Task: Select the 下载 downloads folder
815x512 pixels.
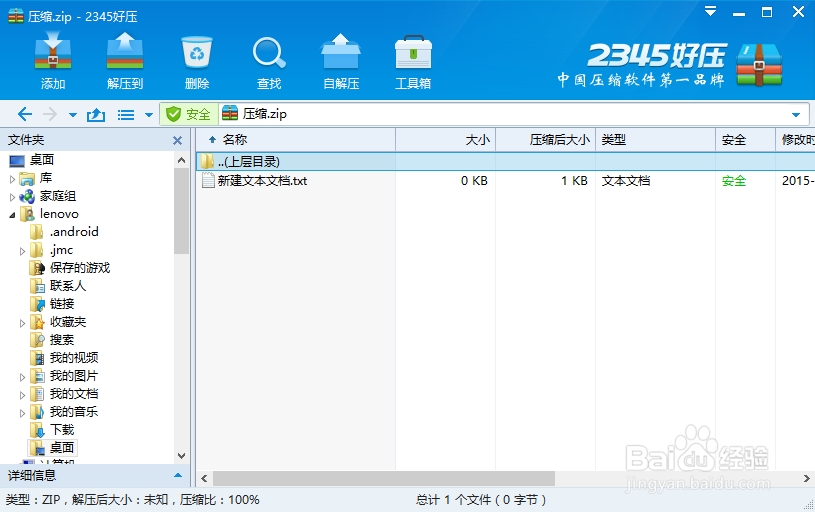Action: [62, 430]
